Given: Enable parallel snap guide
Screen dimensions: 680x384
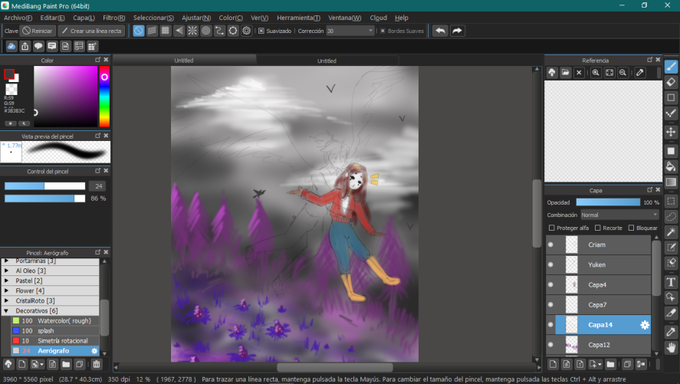Looking at the screenshot, I should point(152,31).
